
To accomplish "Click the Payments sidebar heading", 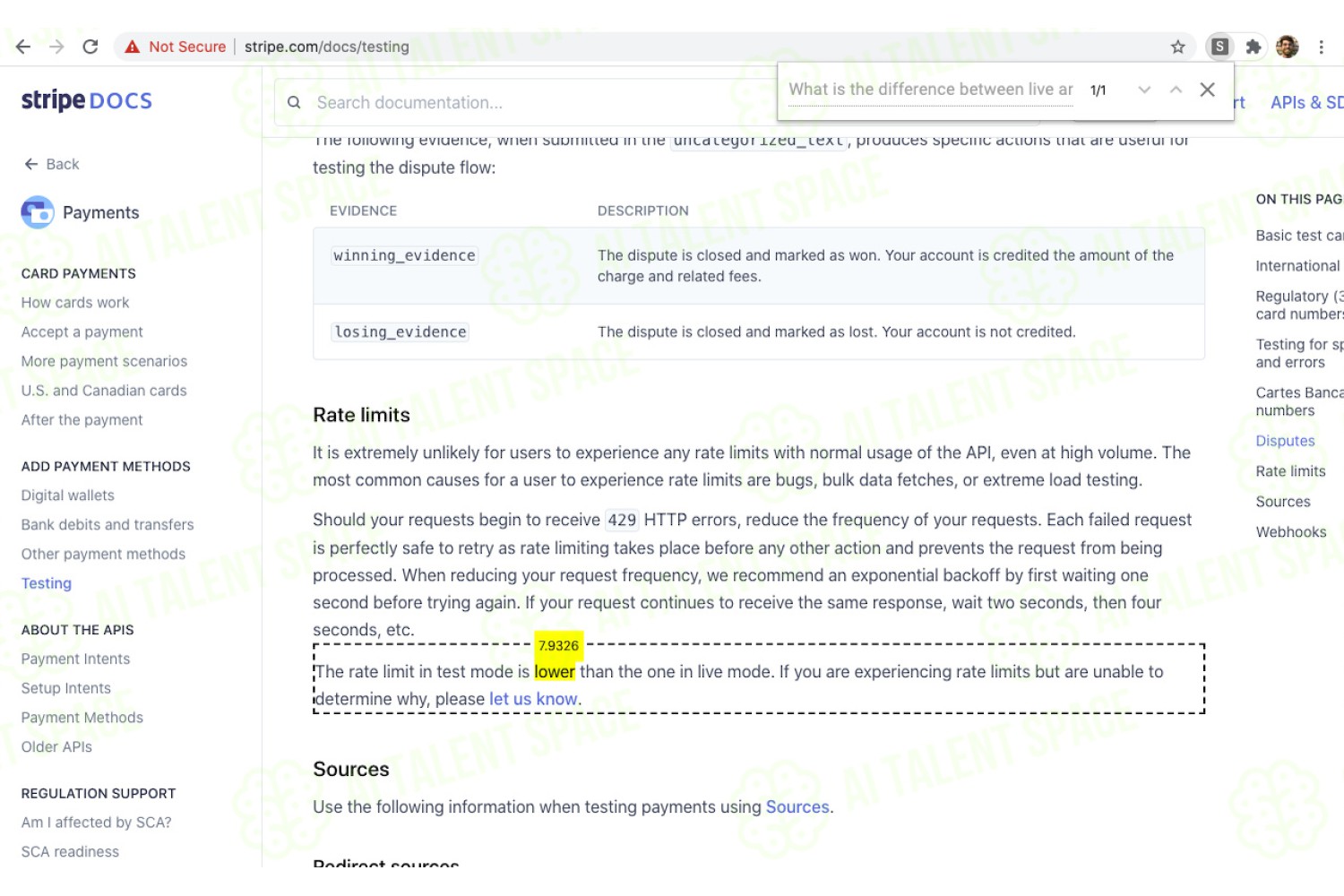I will [x=101, y=212].
